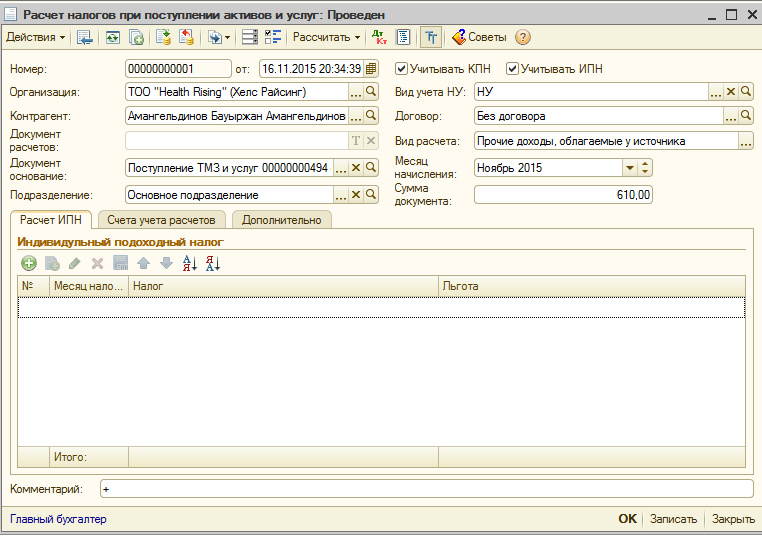Open Вид учета НУ via magnifier
Viewport: 762px width, 537px height.
coord(745,92)
